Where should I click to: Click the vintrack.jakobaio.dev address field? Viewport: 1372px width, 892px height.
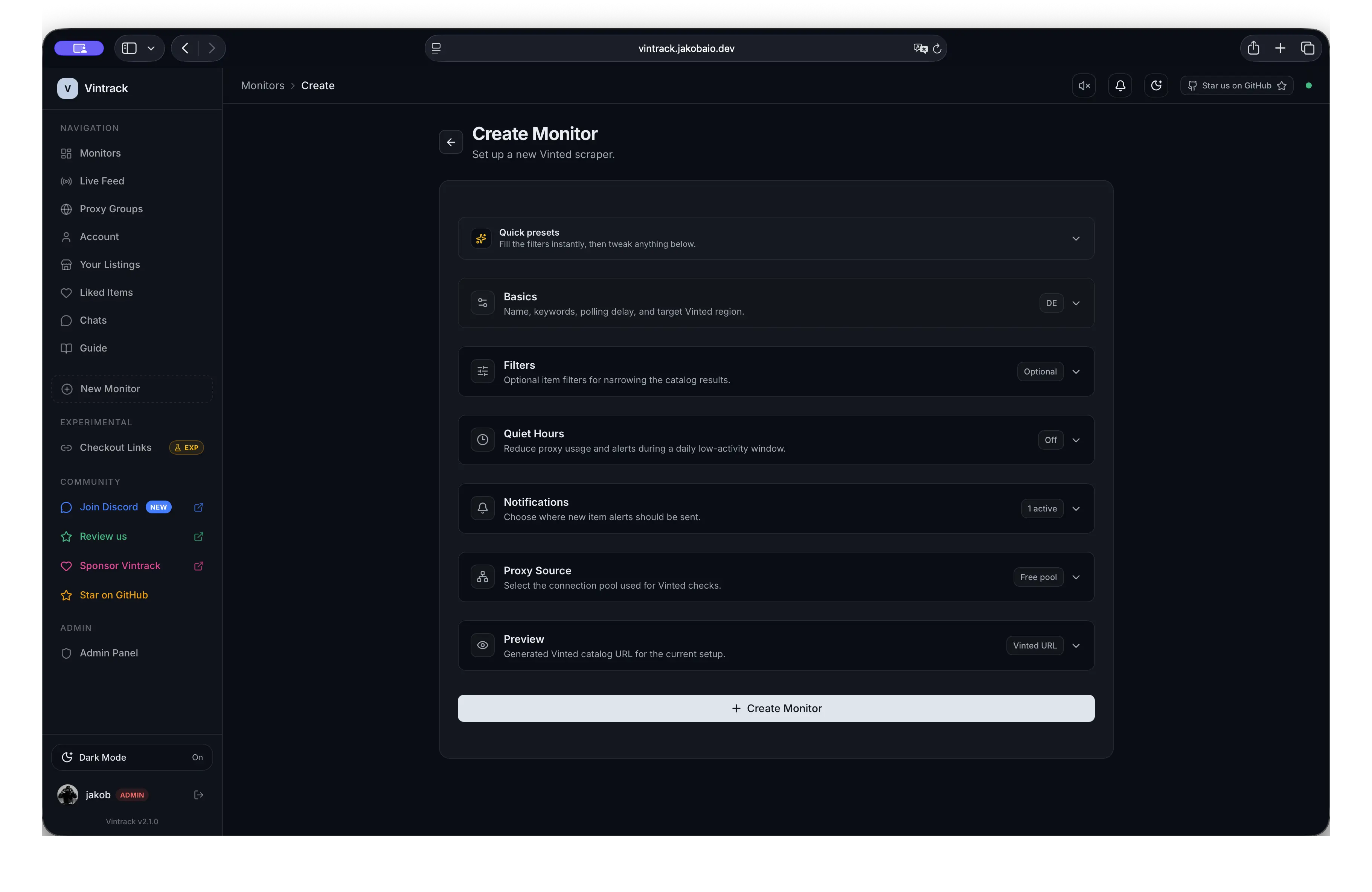pyautogui.click(x=686, y=49)
